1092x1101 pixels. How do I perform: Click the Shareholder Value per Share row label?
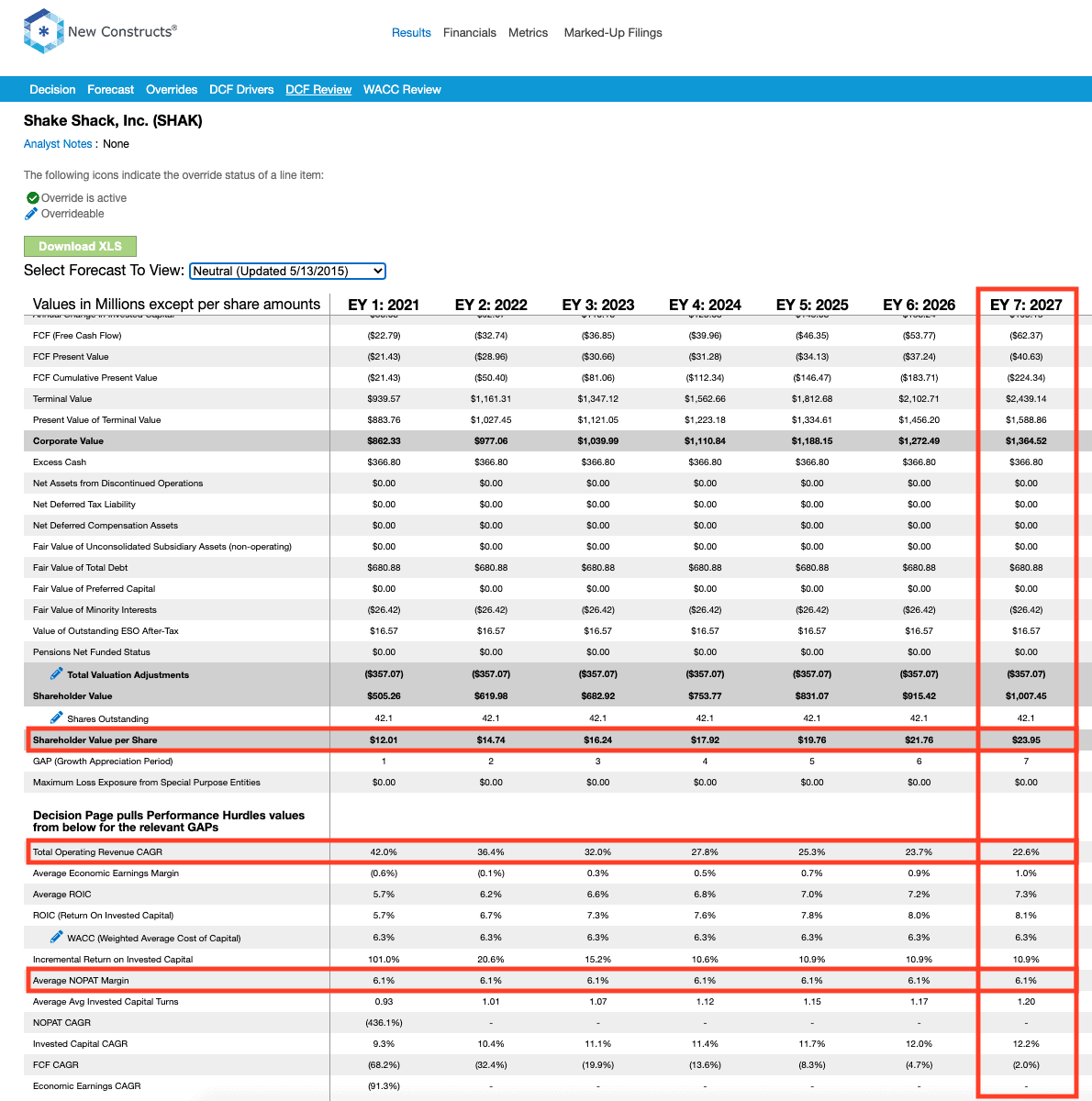(x=95, y=740)
